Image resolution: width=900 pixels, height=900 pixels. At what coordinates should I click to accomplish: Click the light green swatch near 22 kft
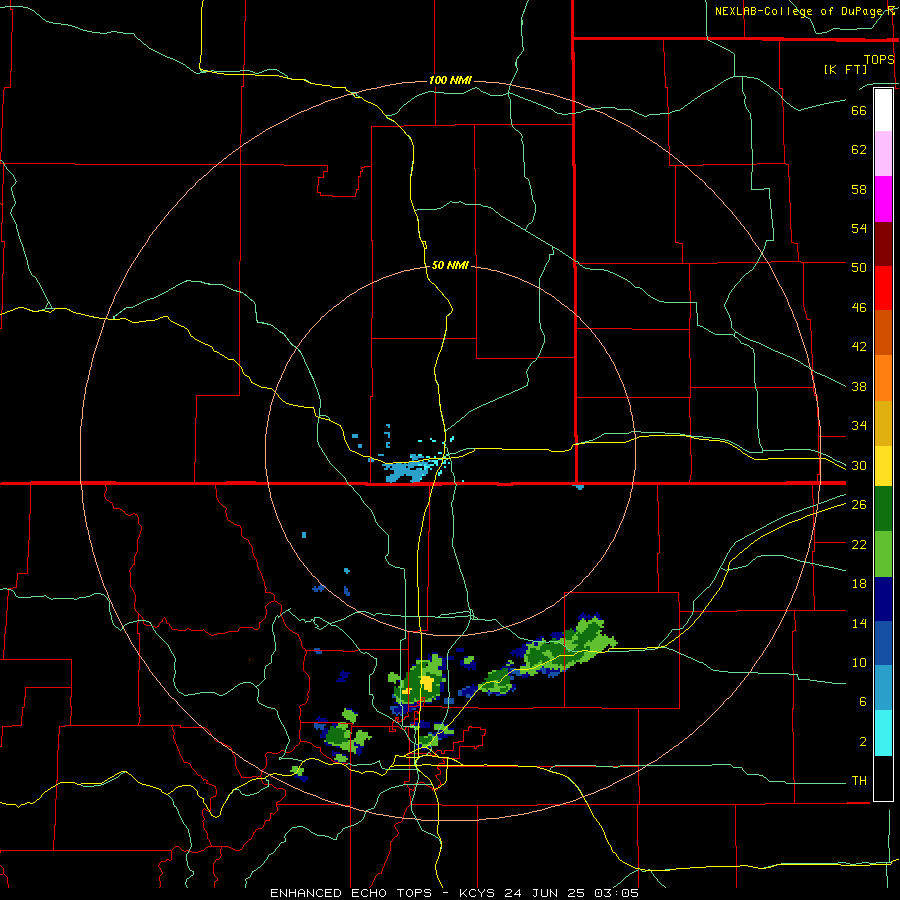pos(883,554)
